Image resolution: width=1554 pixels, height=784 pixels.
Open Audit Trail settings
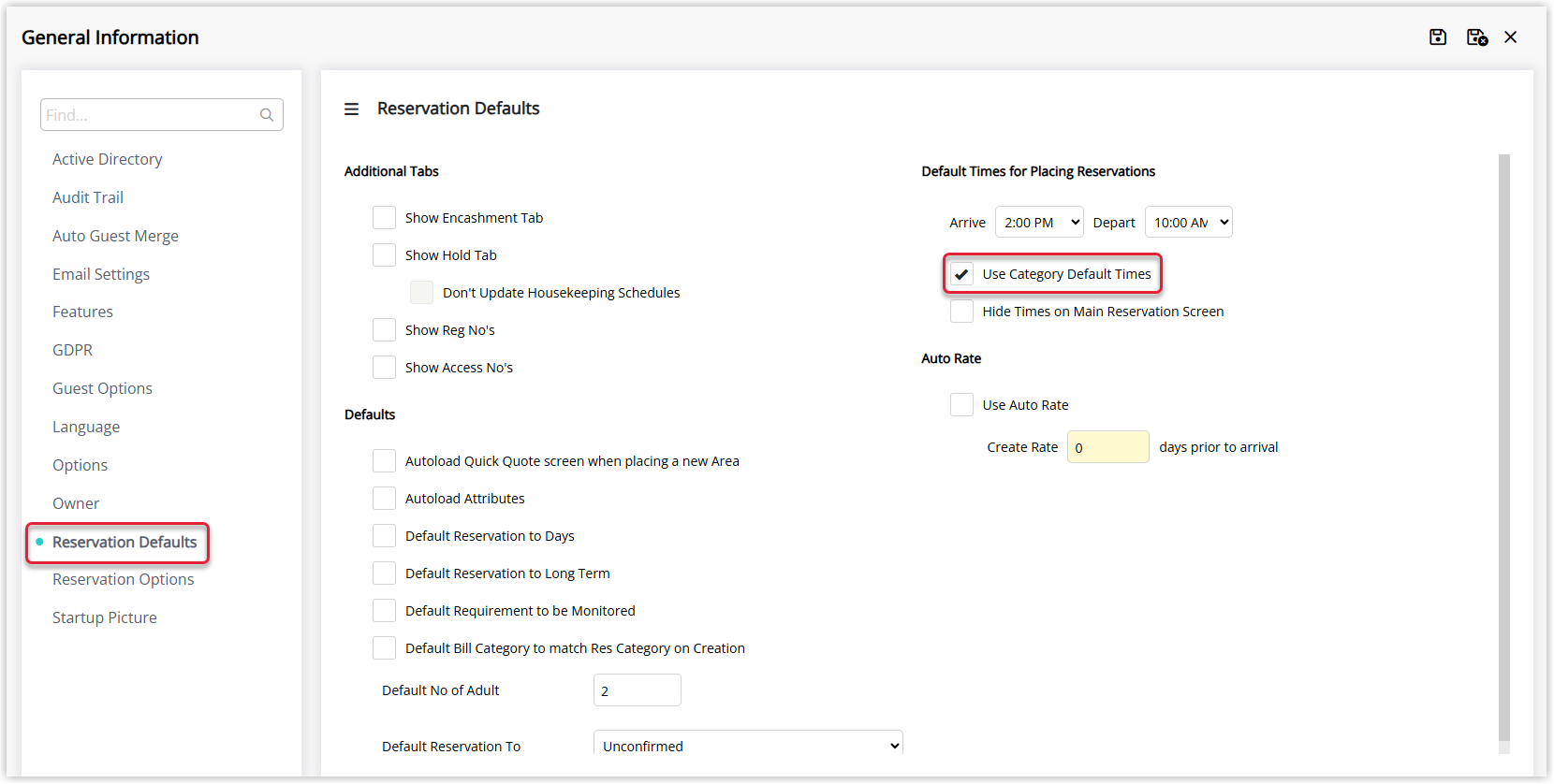coord(88,197)
